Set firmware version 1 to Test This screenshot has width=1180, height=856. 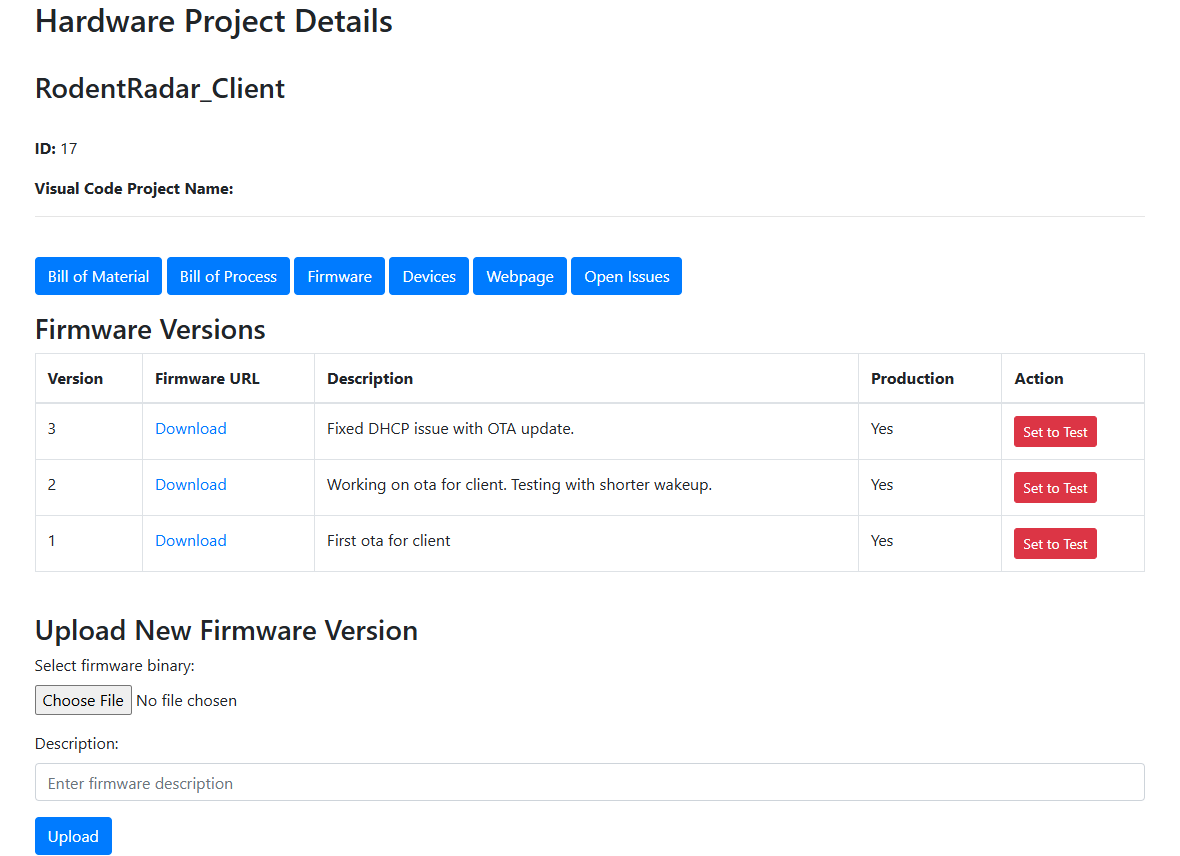[1055, 543]
